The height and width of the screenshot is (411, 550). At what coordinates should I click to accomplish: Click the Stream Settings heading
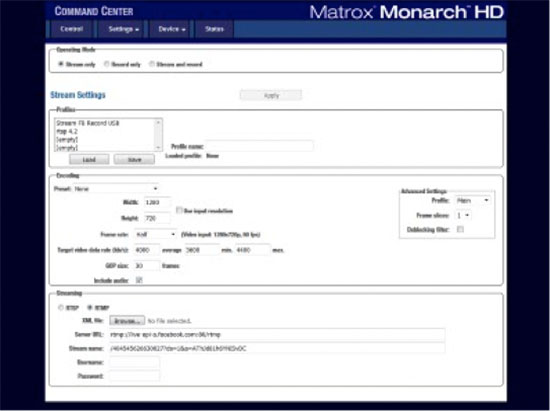tap(78, 95)
